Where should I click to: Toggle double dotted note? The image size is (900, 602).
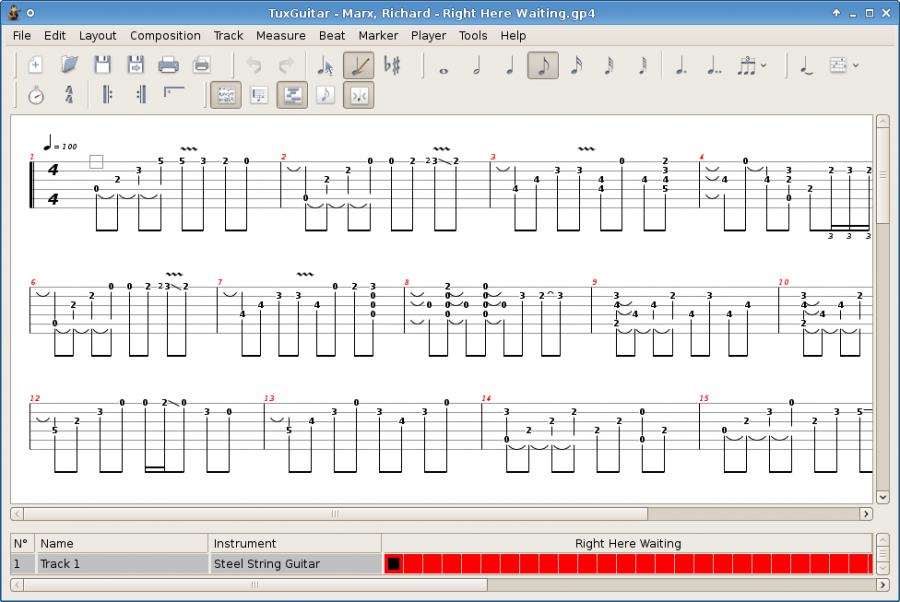713,65
